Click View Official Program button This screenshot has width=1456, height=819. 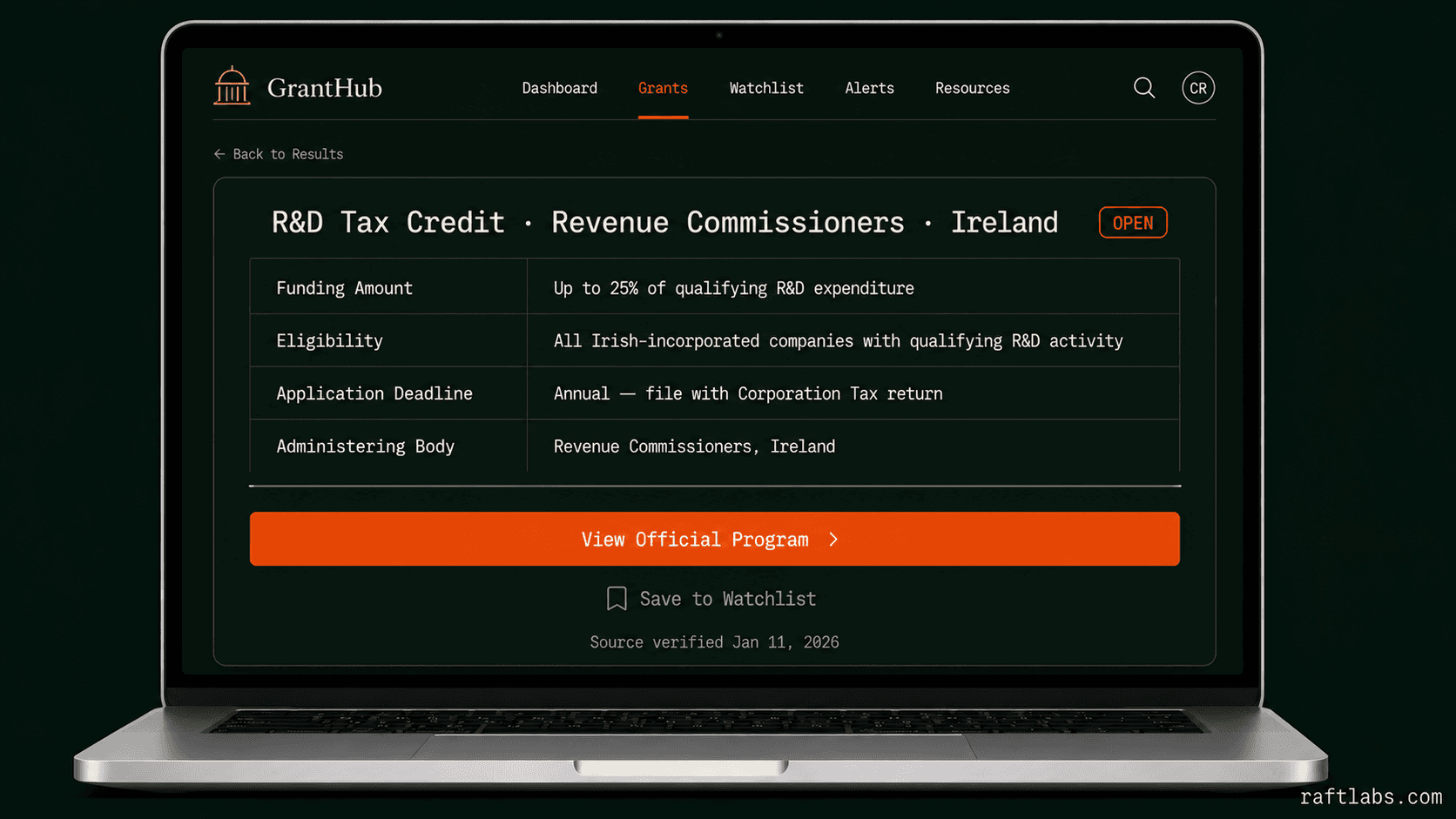(714, 539)
